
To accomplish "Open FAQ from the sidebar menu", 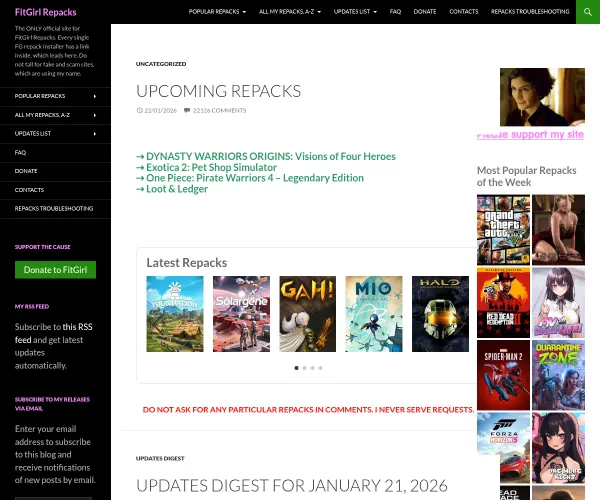I will (x=21, y=152).
